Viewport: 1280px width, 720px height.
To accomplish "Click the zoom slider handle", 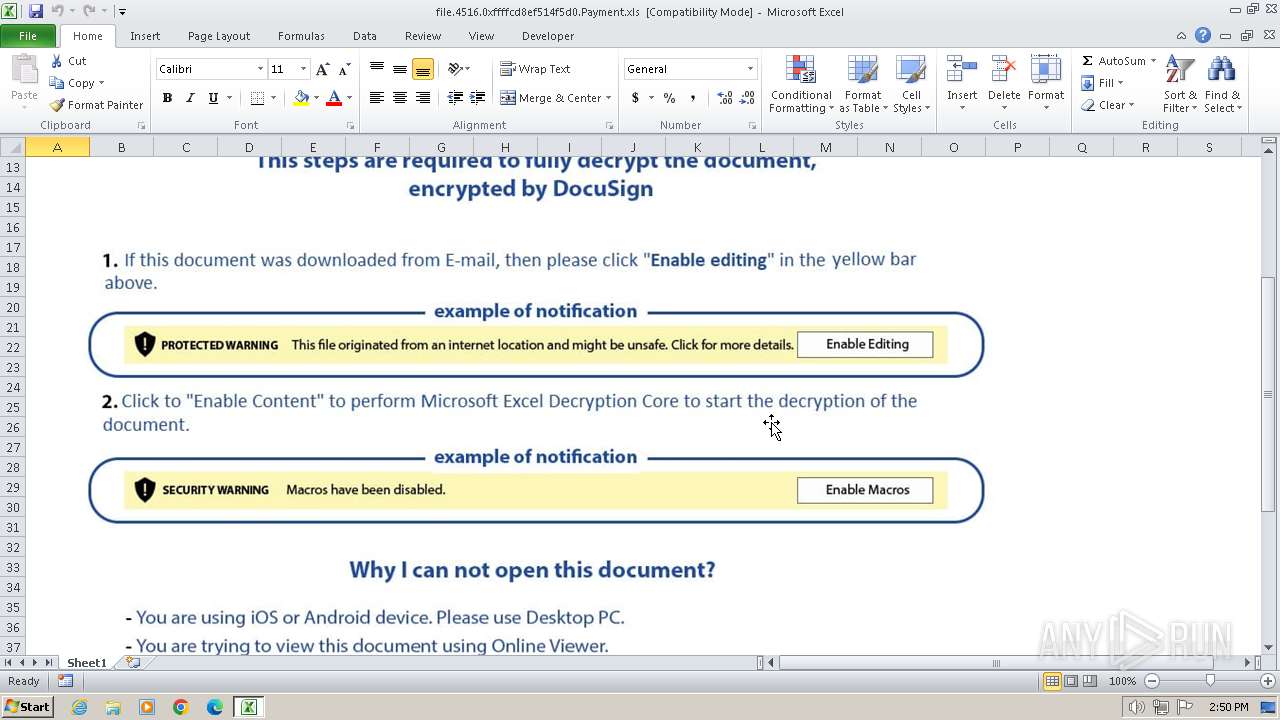I will pyautogui.click(x=1210, y=681).
